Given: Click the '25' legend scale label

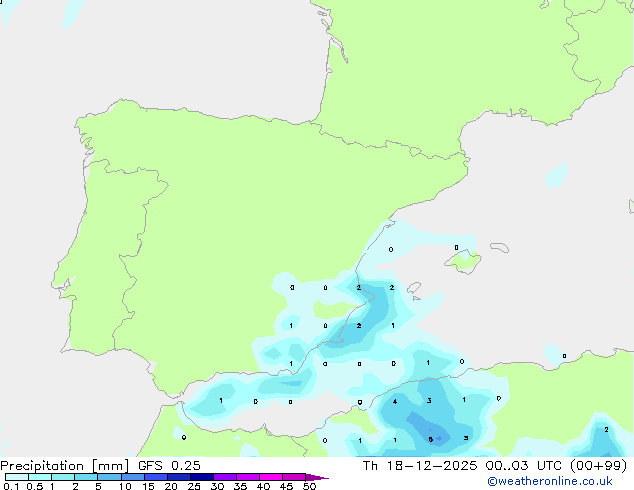Looking at the screenshot, I should 194,486.
